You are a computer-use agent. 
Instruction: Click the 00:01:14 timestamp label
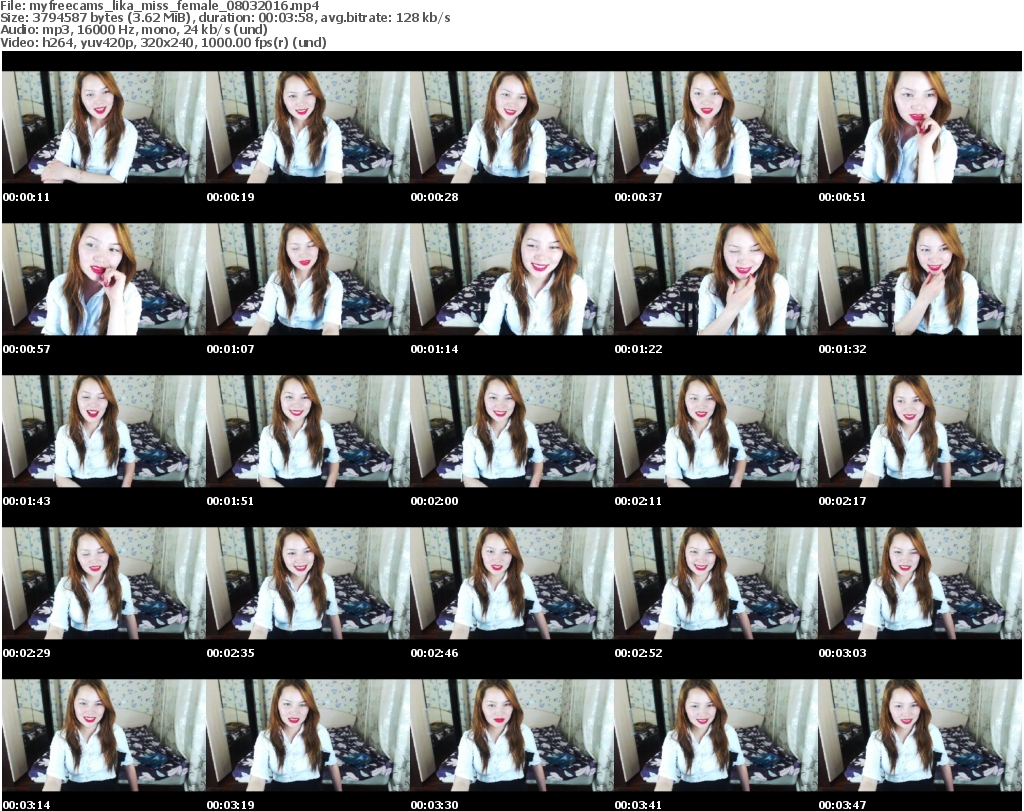(x=434, y=349)
